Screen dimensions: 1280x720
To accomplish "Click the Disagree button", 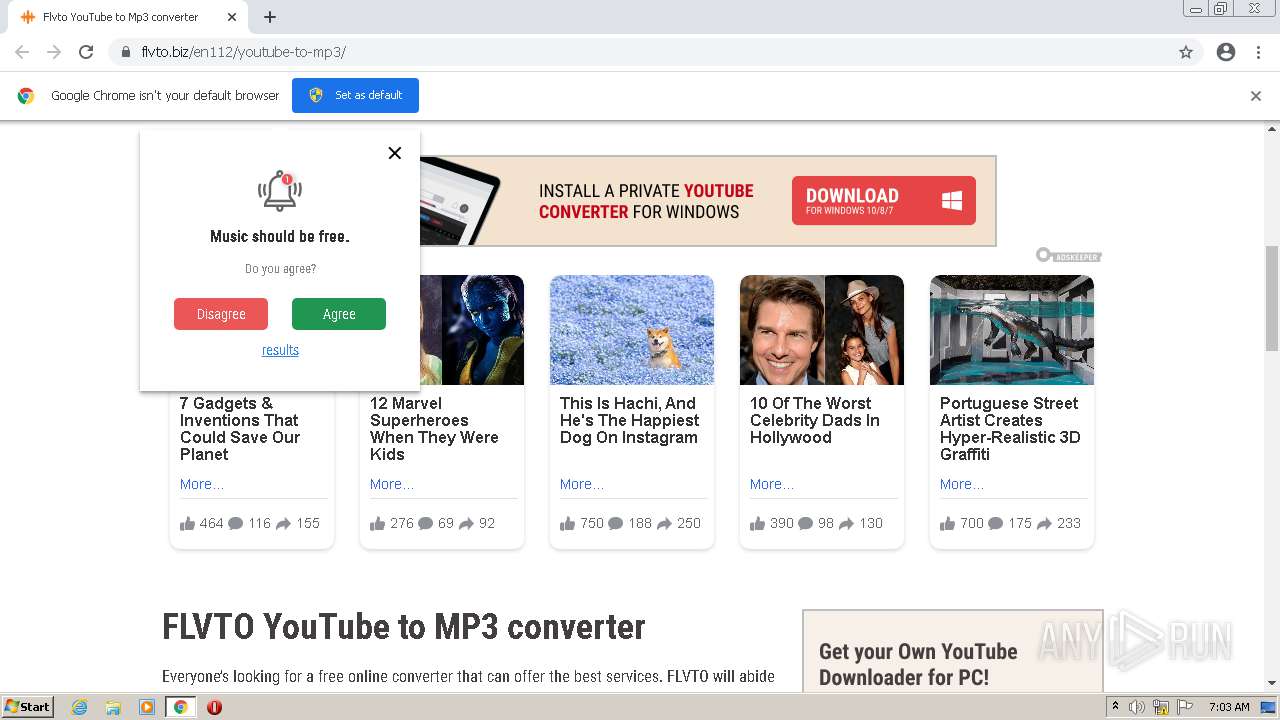I will tap(221, 314).
